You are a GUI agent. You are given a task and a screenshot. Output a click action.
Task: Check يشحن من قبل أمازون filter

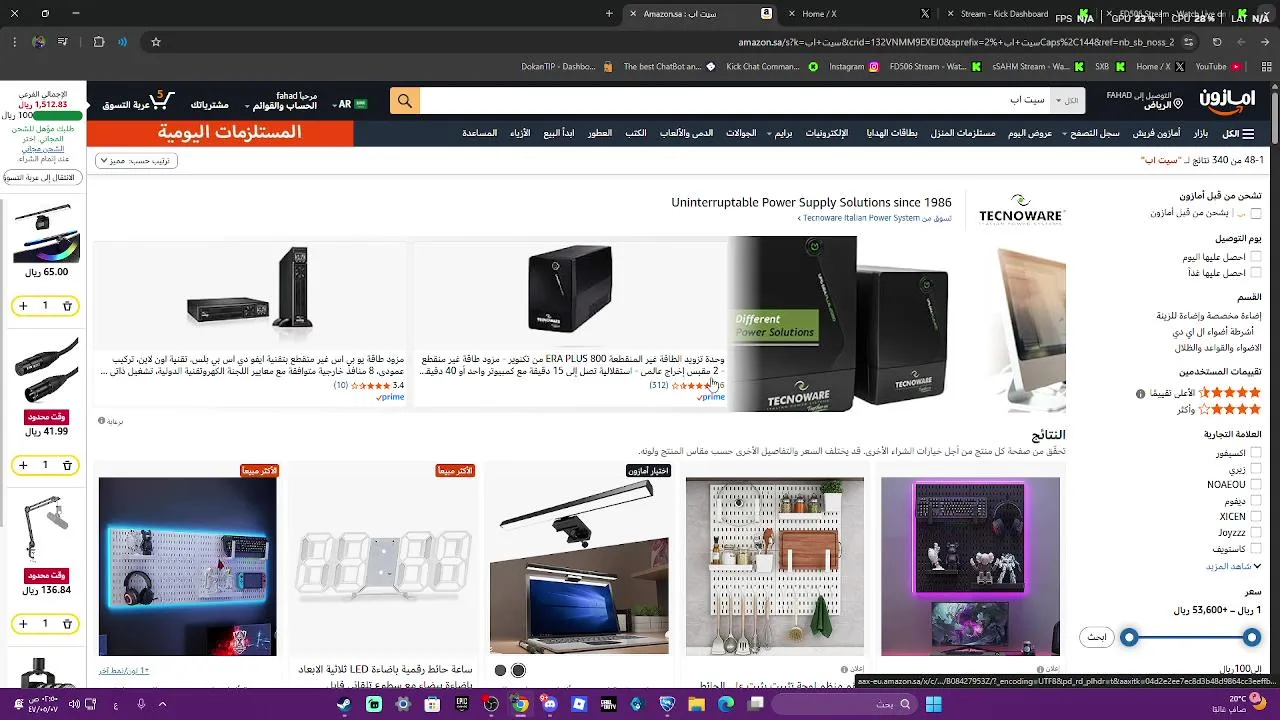pyautogui.click(x=1256, y=213)
